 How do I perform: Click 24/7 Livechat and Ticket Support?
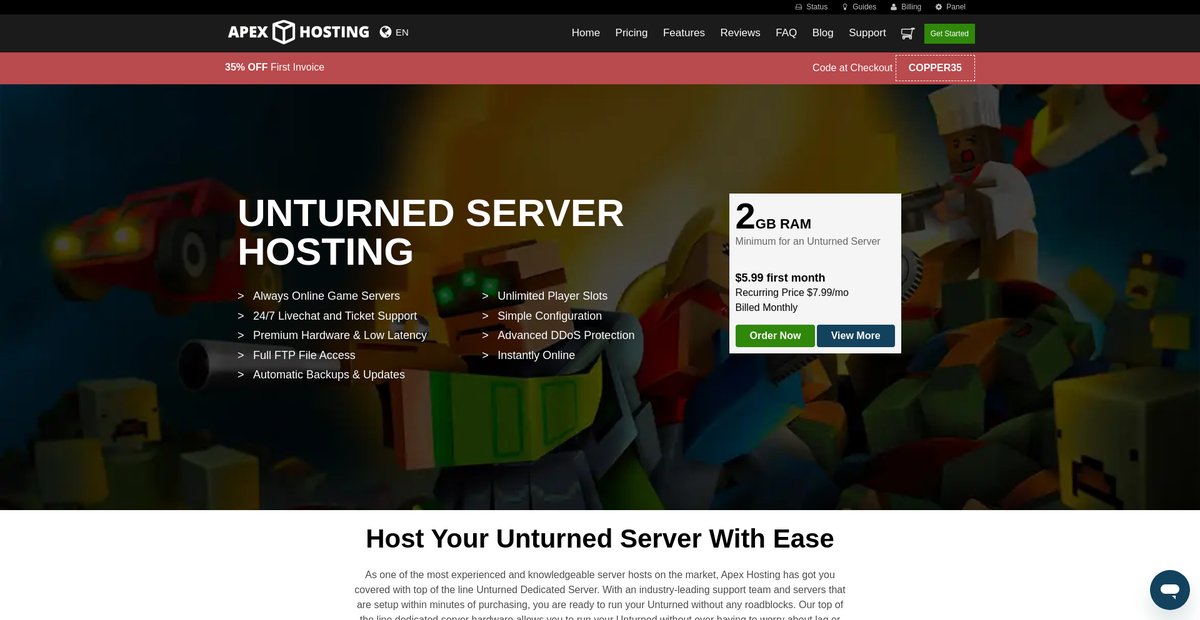[335, 316]
